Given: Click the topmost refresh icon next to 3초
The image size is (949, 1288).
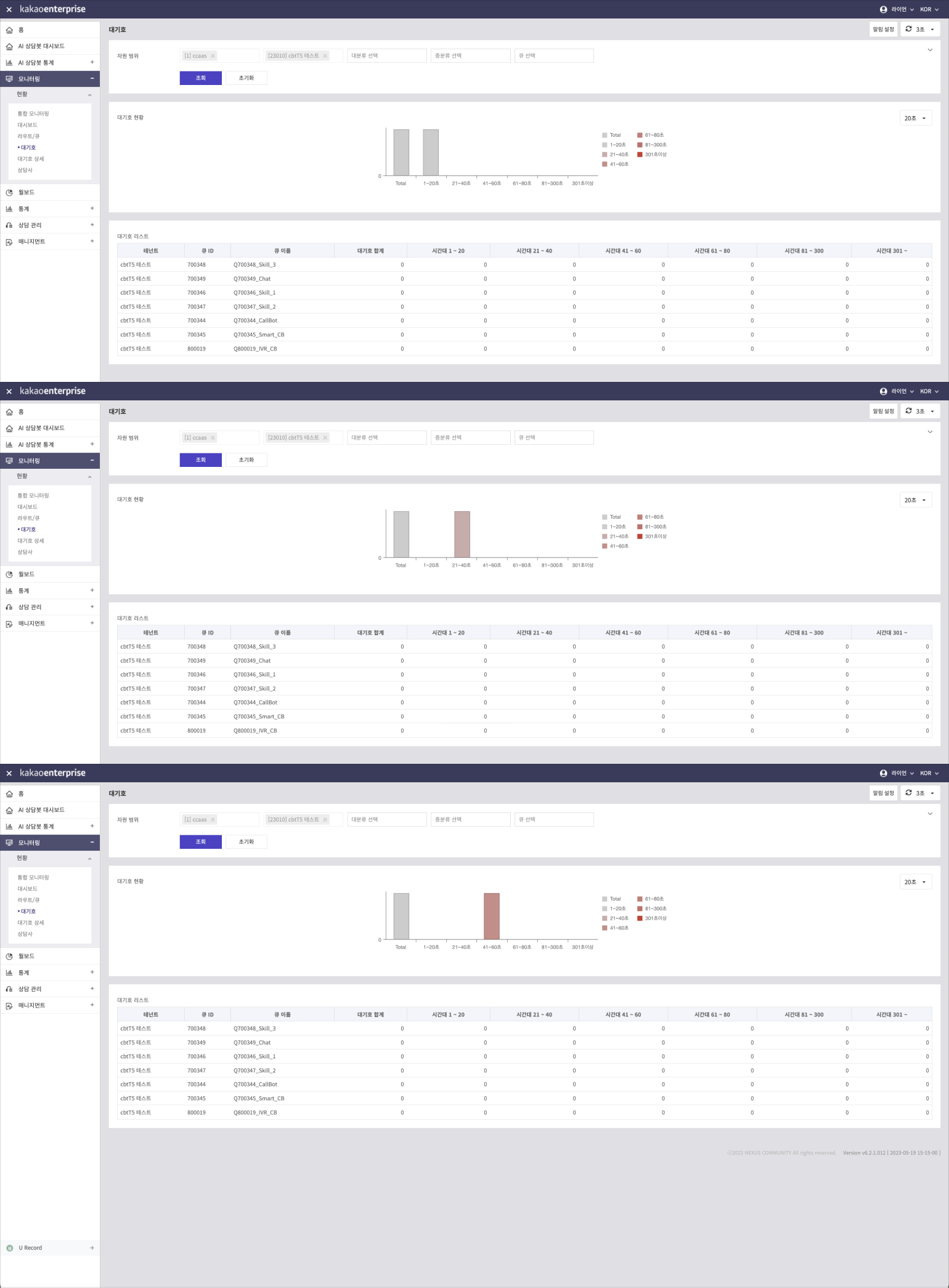Looking at the screenshot, I should click(x=908, y=29).
